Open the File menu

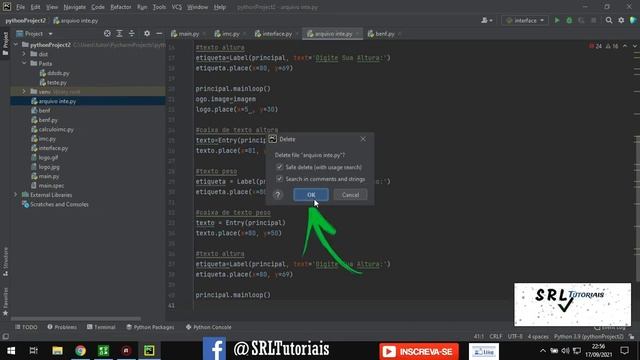[x=20, y=7]
